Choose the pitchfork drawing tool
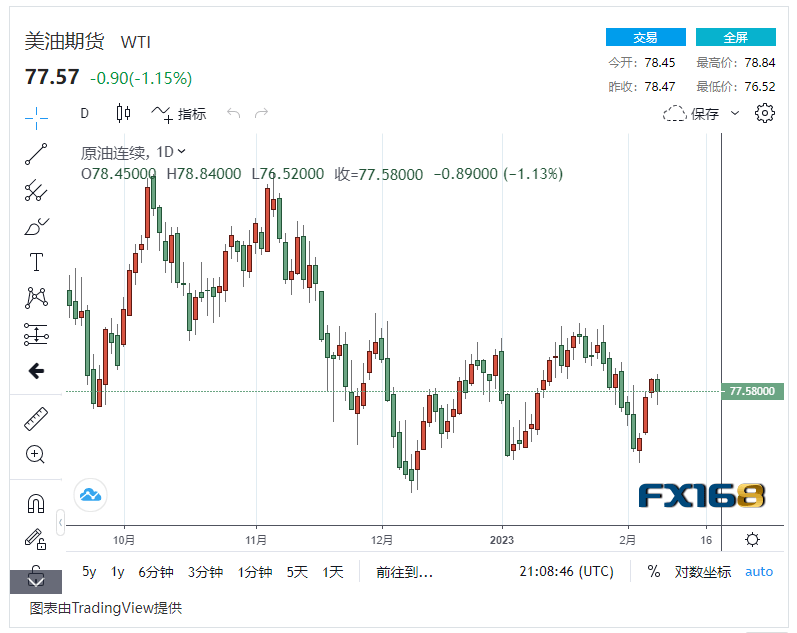 point(36,190)
